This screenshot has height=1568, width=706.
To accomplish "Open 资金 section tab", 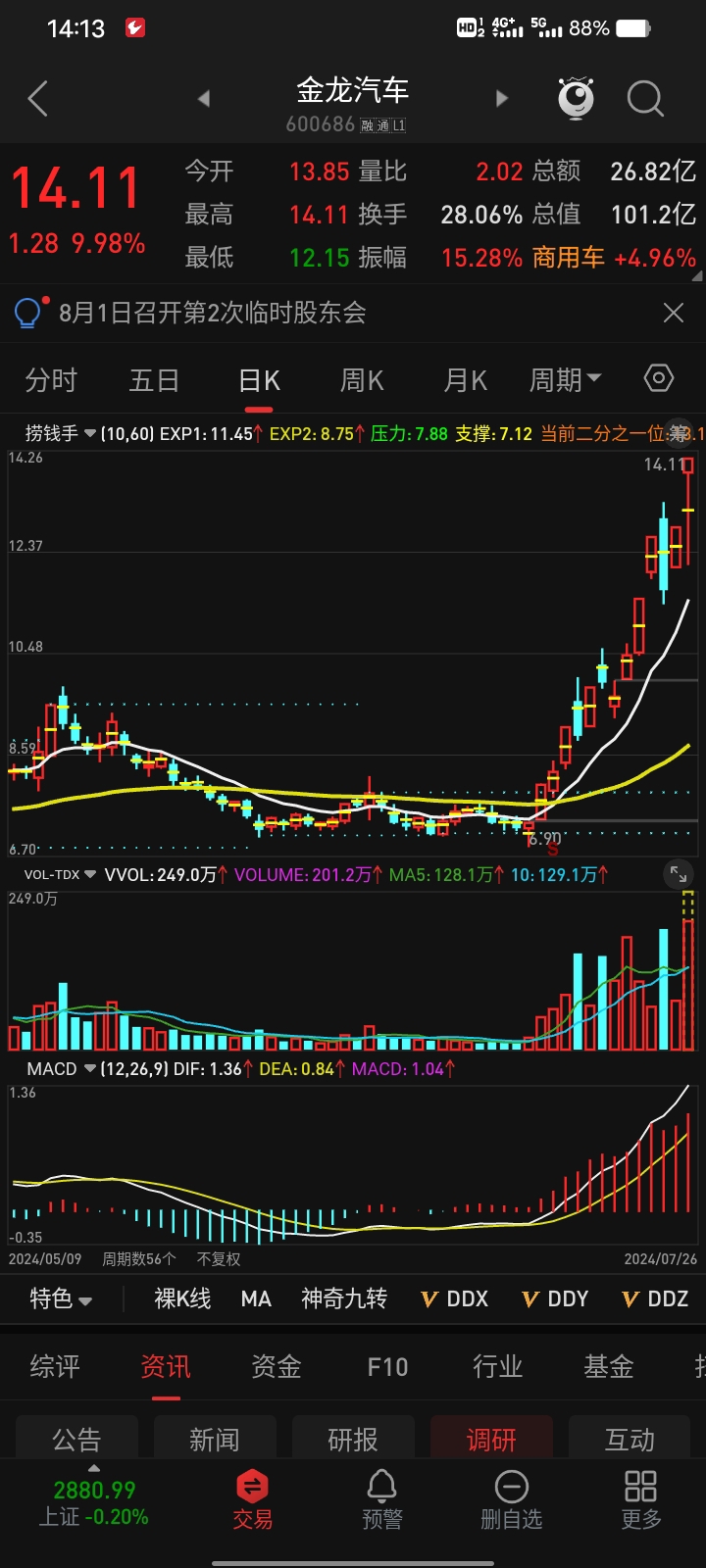I will [277, 1366].
